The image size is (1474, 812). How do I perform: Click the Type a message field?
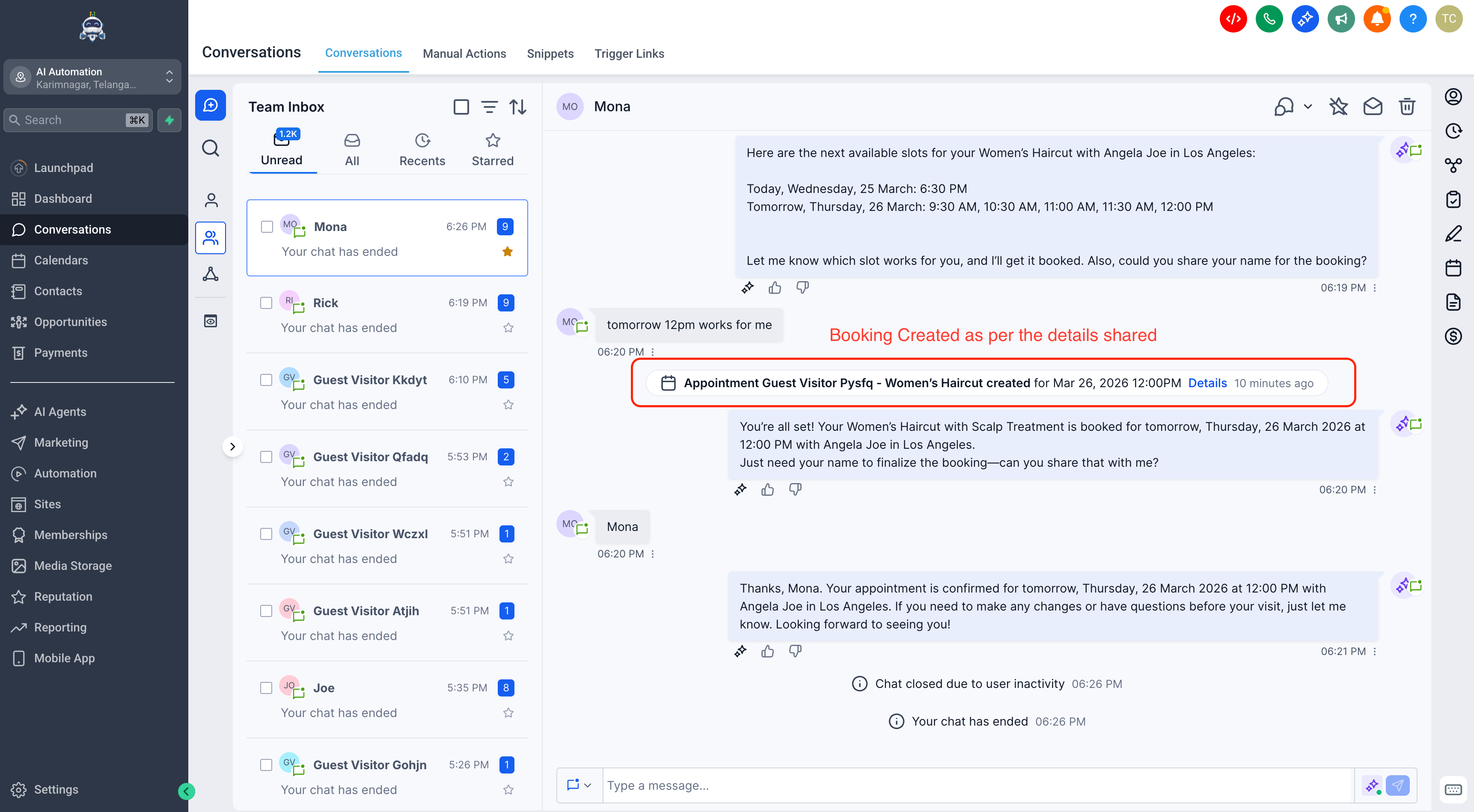point(978,785)
